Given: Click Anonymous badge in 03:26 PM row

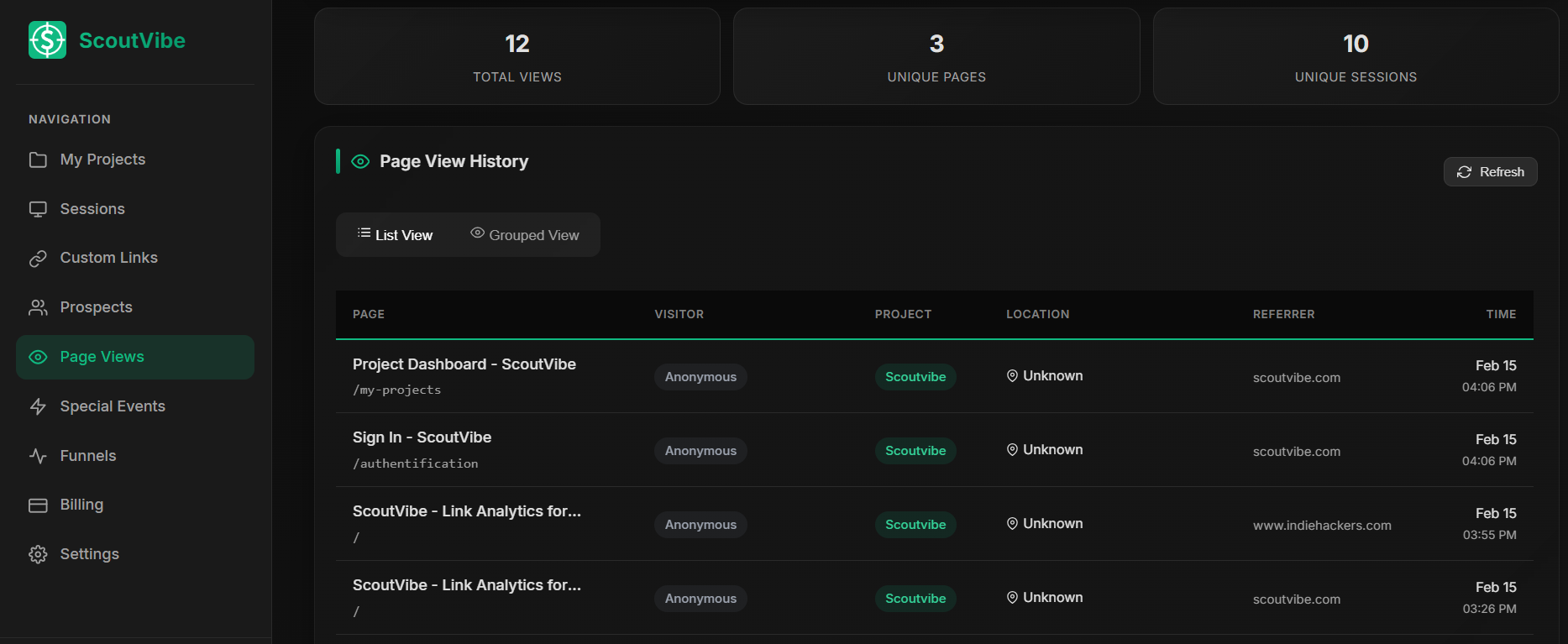Looking at the screenshot, I should pos(700,599).
